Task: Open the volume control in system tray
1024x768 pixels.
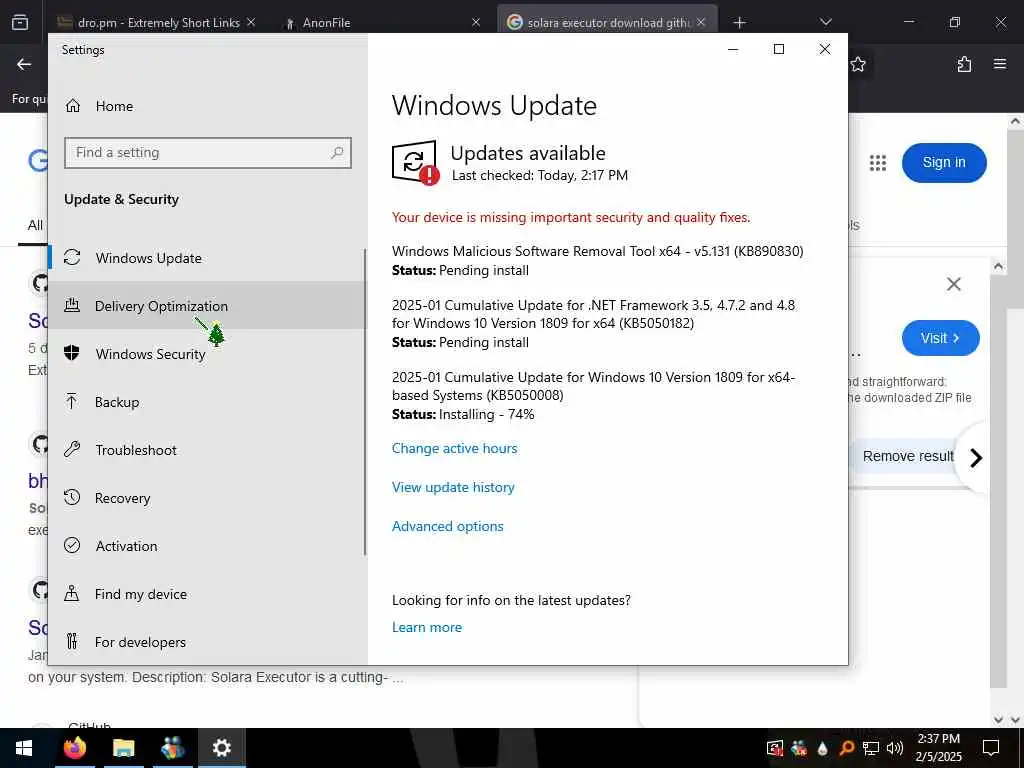Action: pyautogui.click(x=895, y=748)
